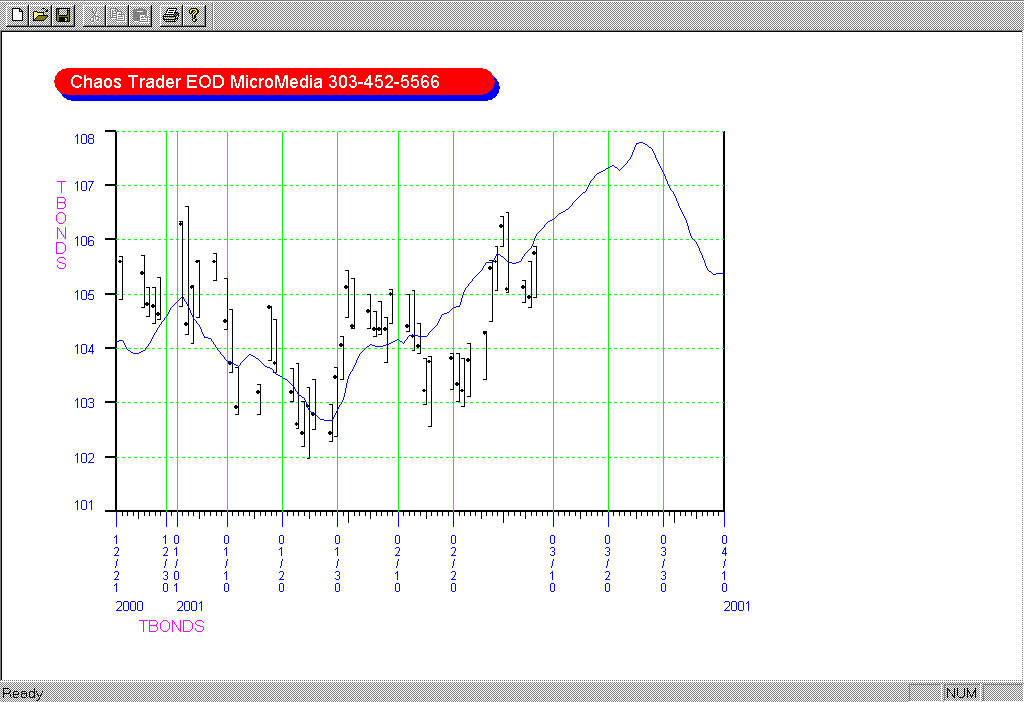
Task: Click the 12/21 date axis label
Action: (116, 564)
